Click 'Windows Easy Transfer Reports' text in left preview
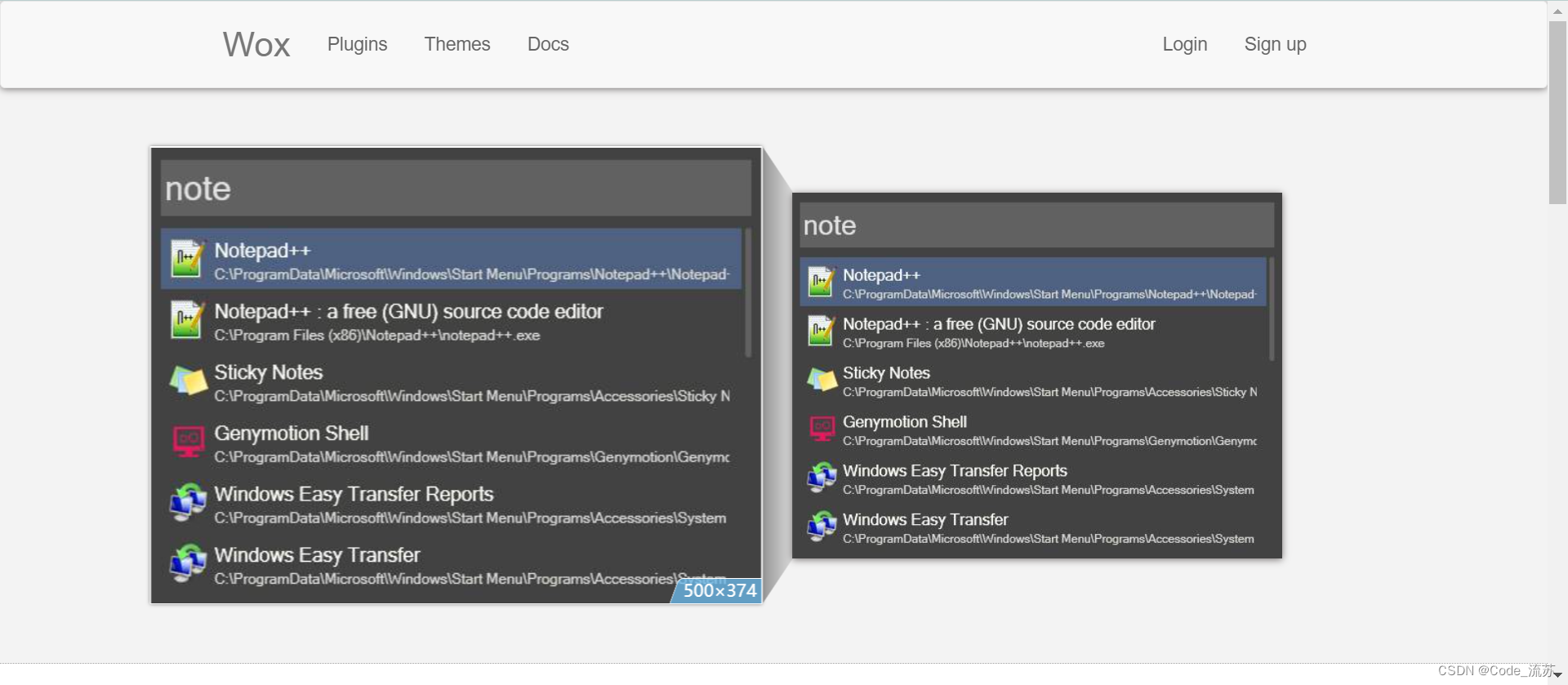Image resolution: width=1568 pixels, height=685 pixels. 354,495
